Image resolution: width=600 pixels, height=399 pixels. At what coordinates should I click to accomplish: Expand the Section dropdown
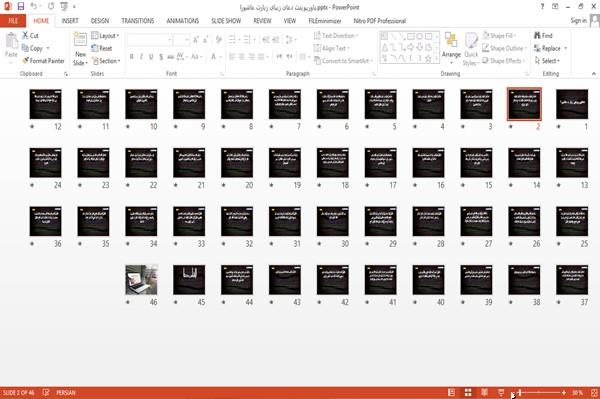coord(106,61)
